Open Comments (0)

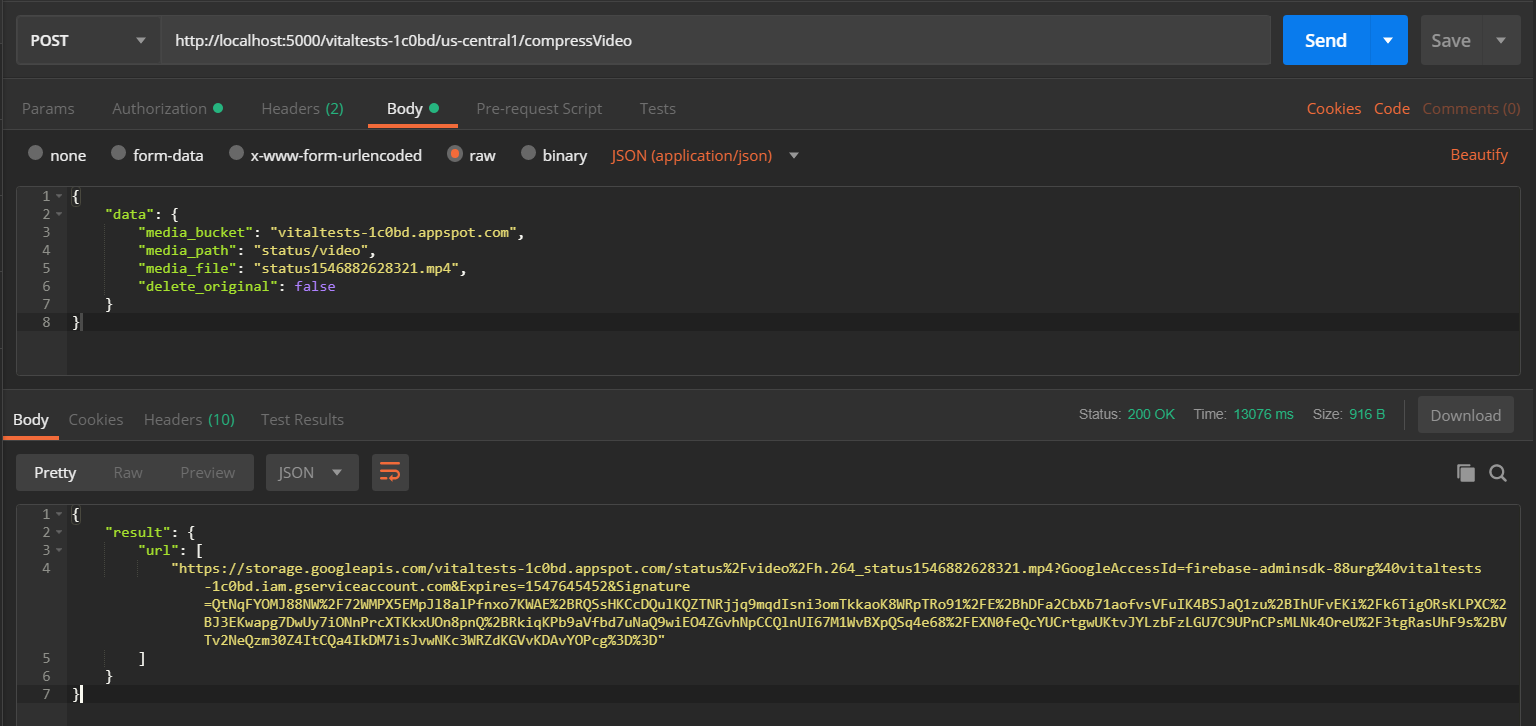(x=1471, y=108)
